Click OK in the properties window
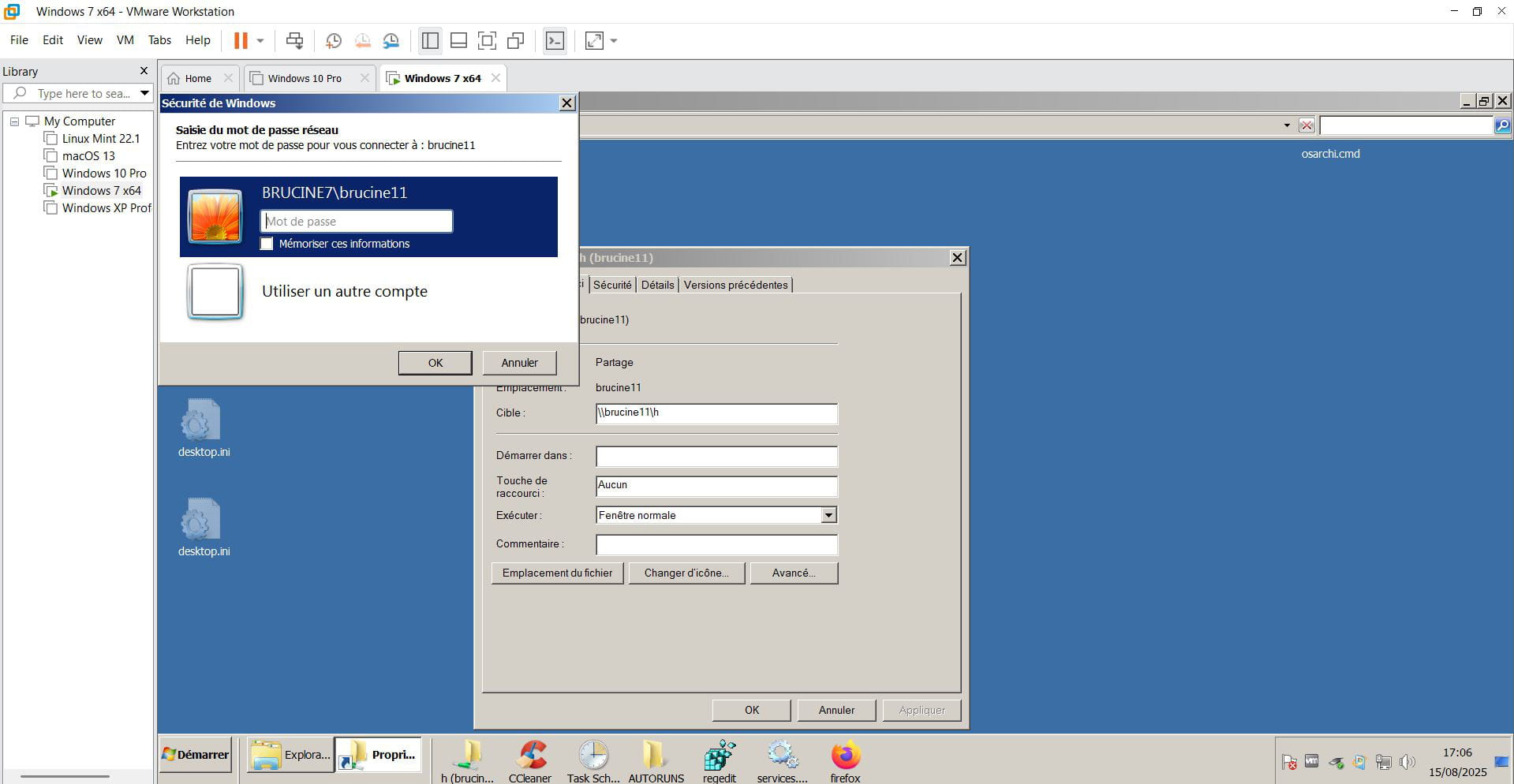The image size is (1514, 784). 752,710
